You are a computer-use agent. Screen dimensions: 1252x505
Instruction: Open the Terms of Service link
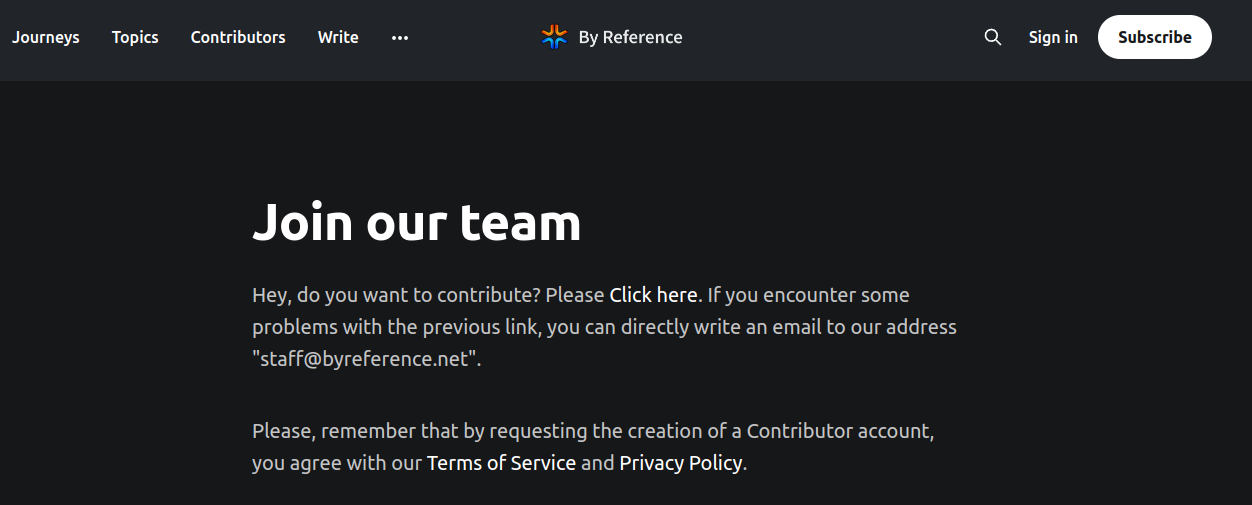tap(501, 463)
